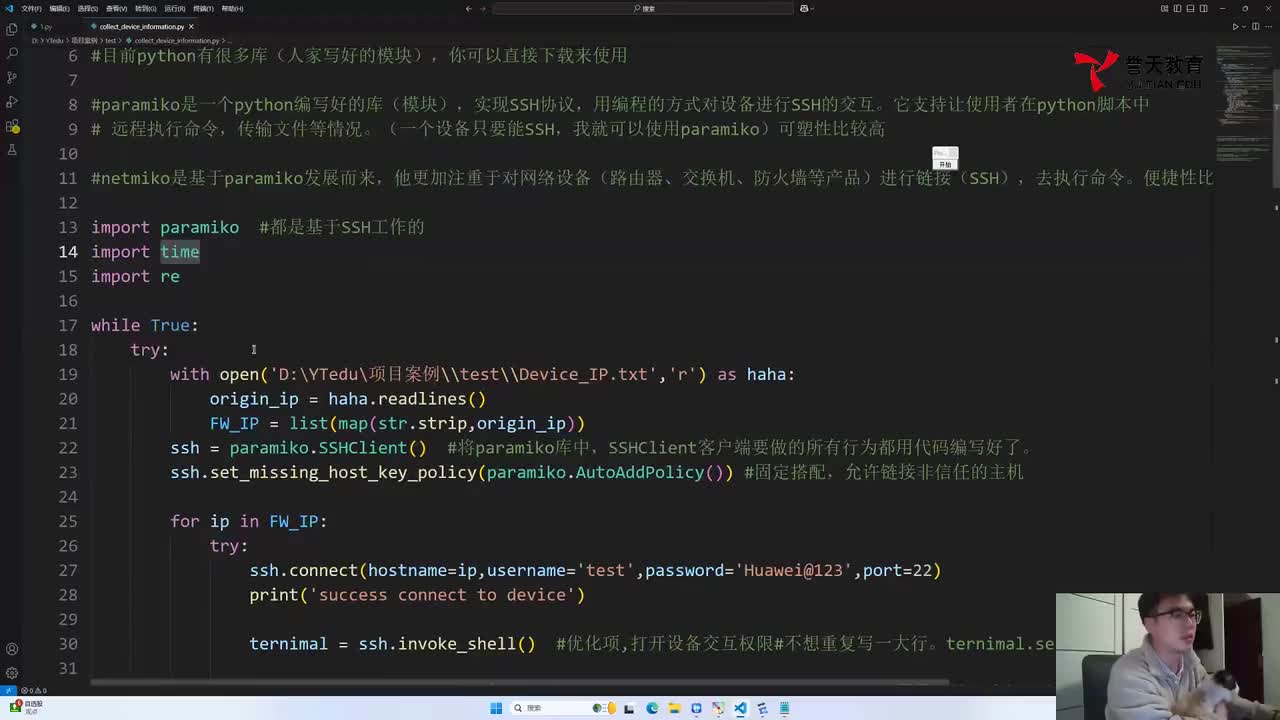The image size is (1280, 720).
Task: Click 'paramiko.SSHClient()' on line 22
Action: pyautogui.click(x=328, y=448)
